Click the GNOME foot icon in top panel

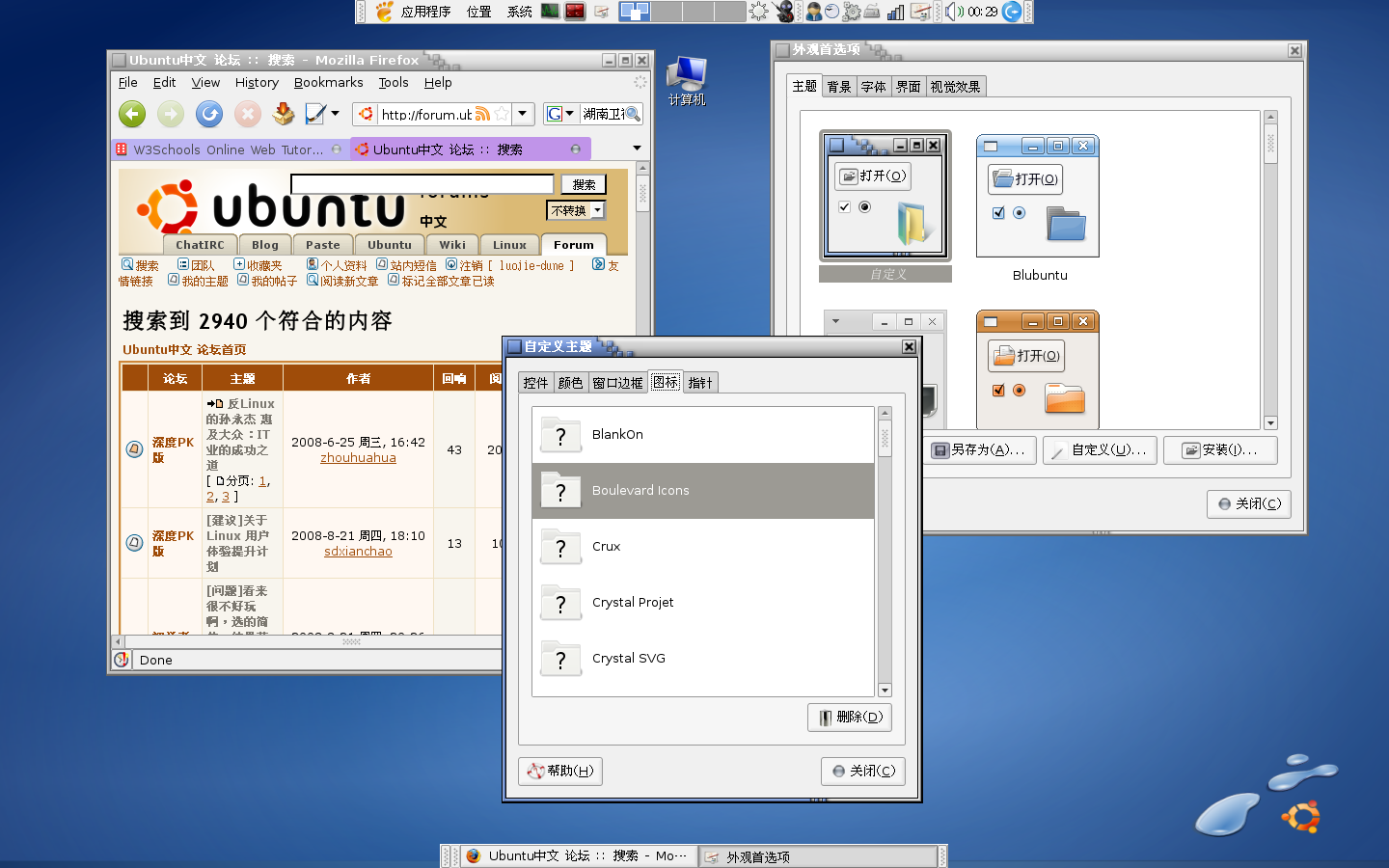(385, 12)
